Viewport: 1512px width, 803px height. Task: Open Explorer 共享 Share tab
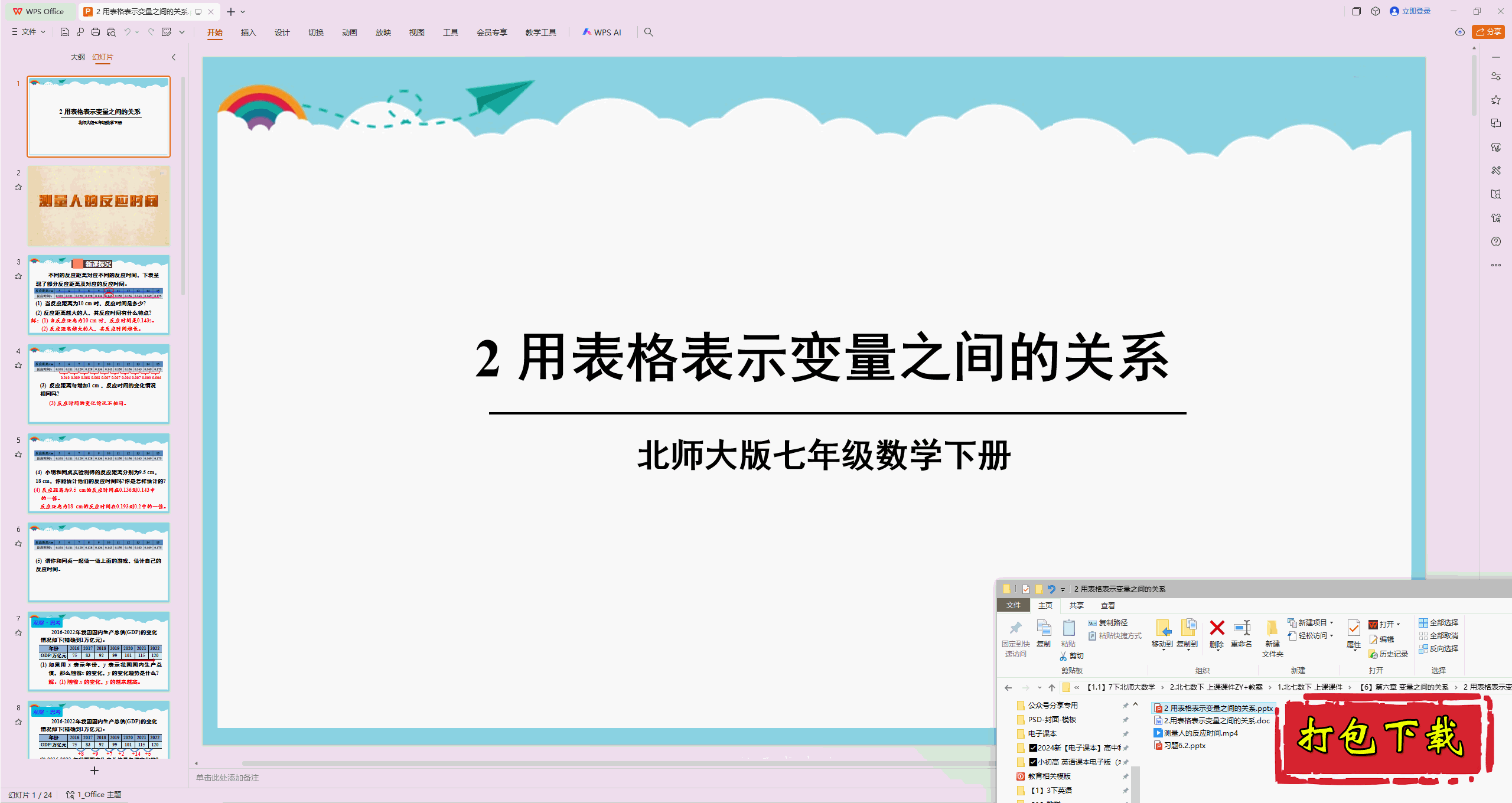(x=1077, y=606)
